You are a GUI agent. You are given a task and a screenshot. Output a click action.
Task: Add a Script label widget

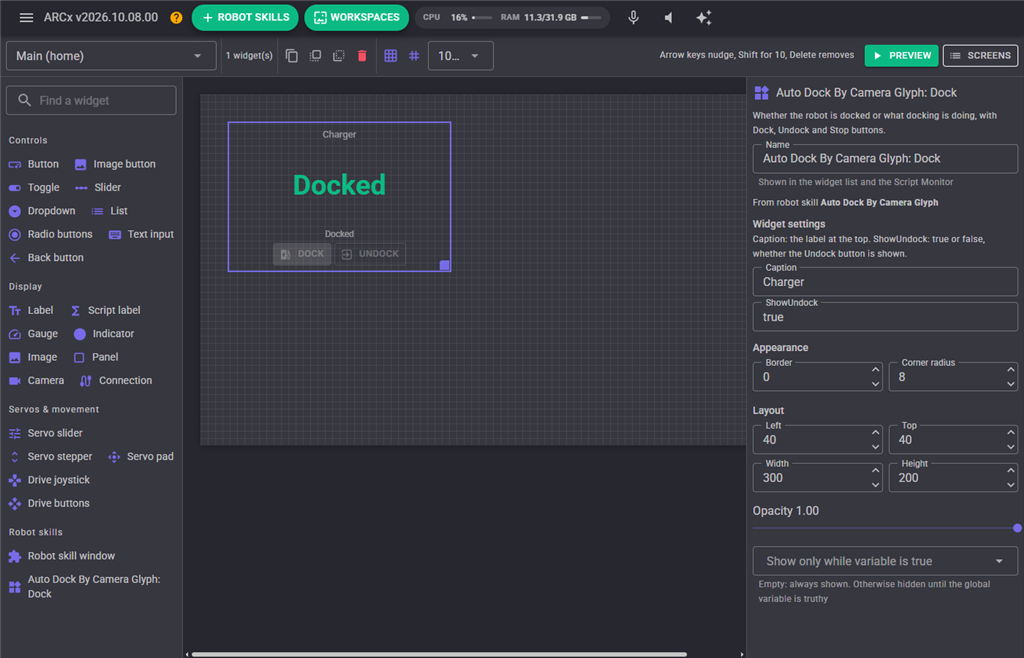tap(104, 311)
